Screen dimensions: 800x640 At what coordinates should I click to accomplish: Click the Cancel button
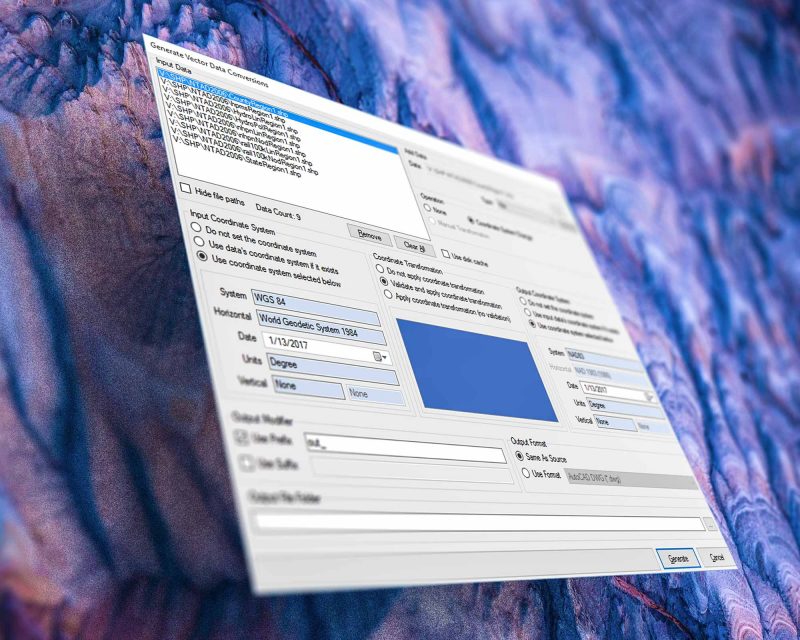717,557
